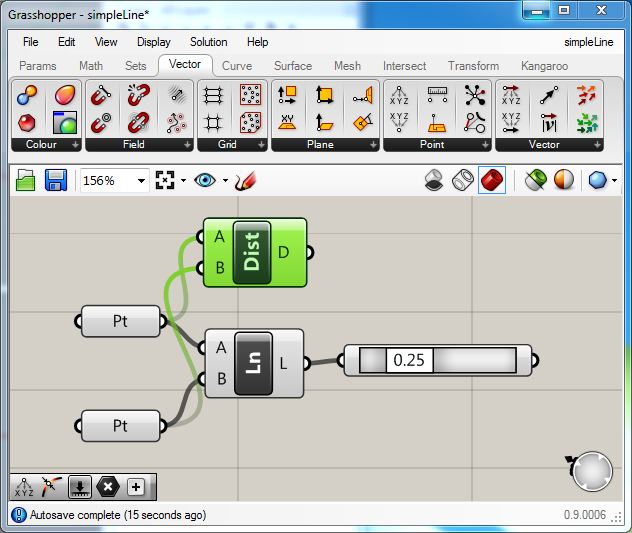Toggle the red shaded preview mode
Image resolution: width=632 pixels, height=533 pixels.
click(x=492, y=180)
